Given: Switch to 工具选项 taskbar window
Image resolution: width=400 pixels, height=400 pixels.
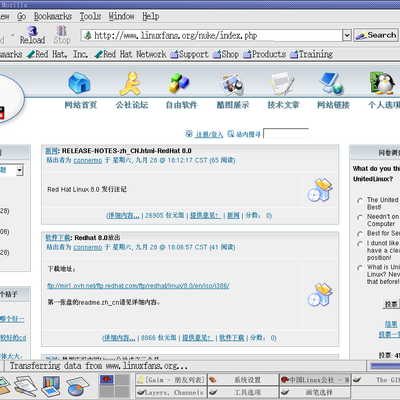Looking at the screenshot, I should pos(243,392).
